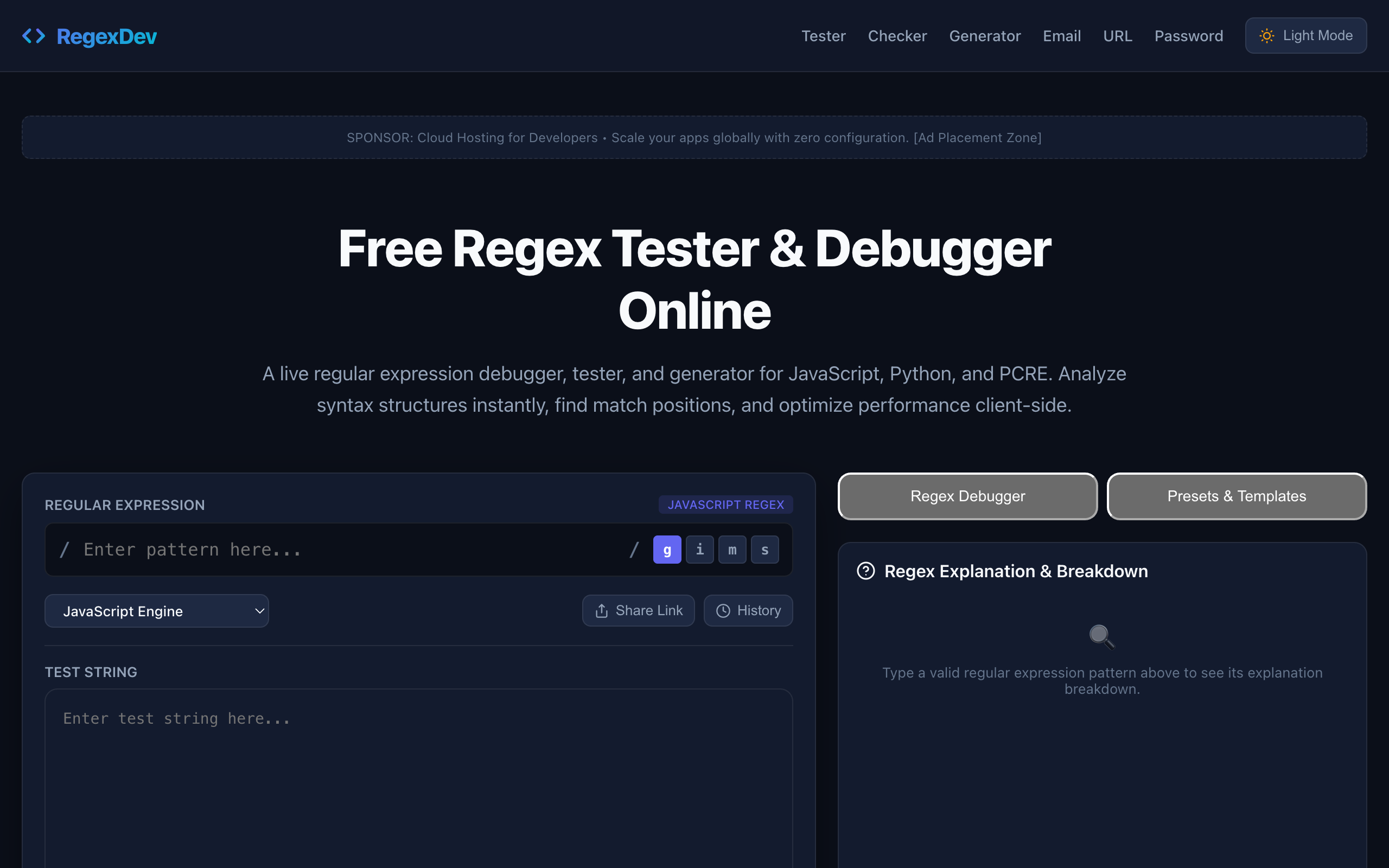Viewport: 1389px width, 868px height.
Task: Switch to Light Mode
Action: pos(1306,36)
